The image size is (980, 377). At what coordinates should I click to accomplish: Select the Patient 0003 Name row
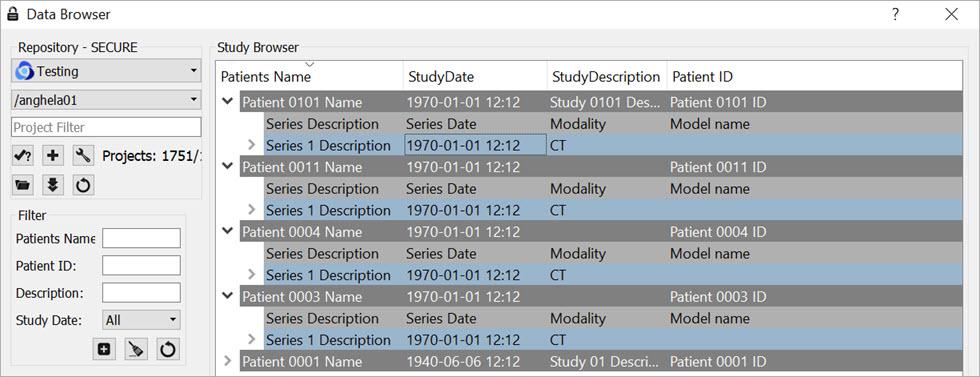(601, 297)
